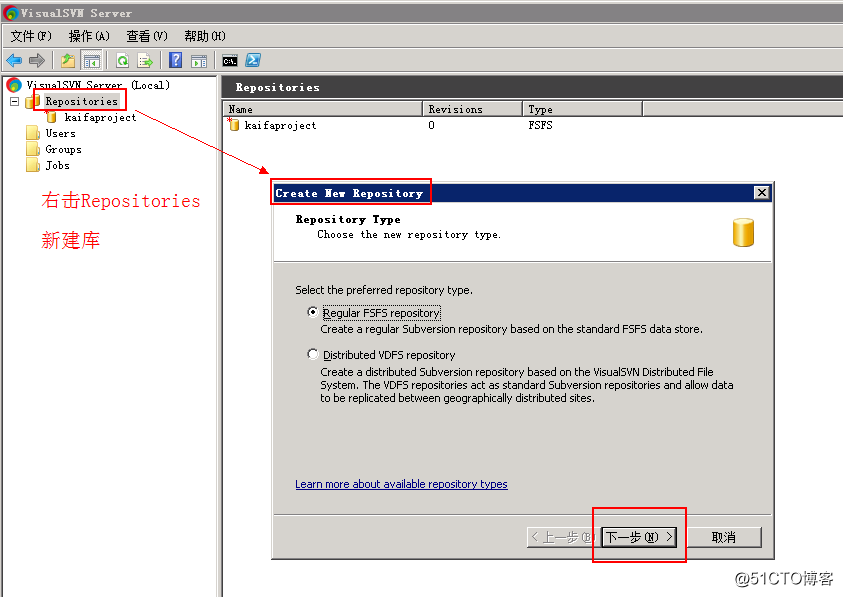
Task: Click the FSFS type cell
Action: coord(540,125)
